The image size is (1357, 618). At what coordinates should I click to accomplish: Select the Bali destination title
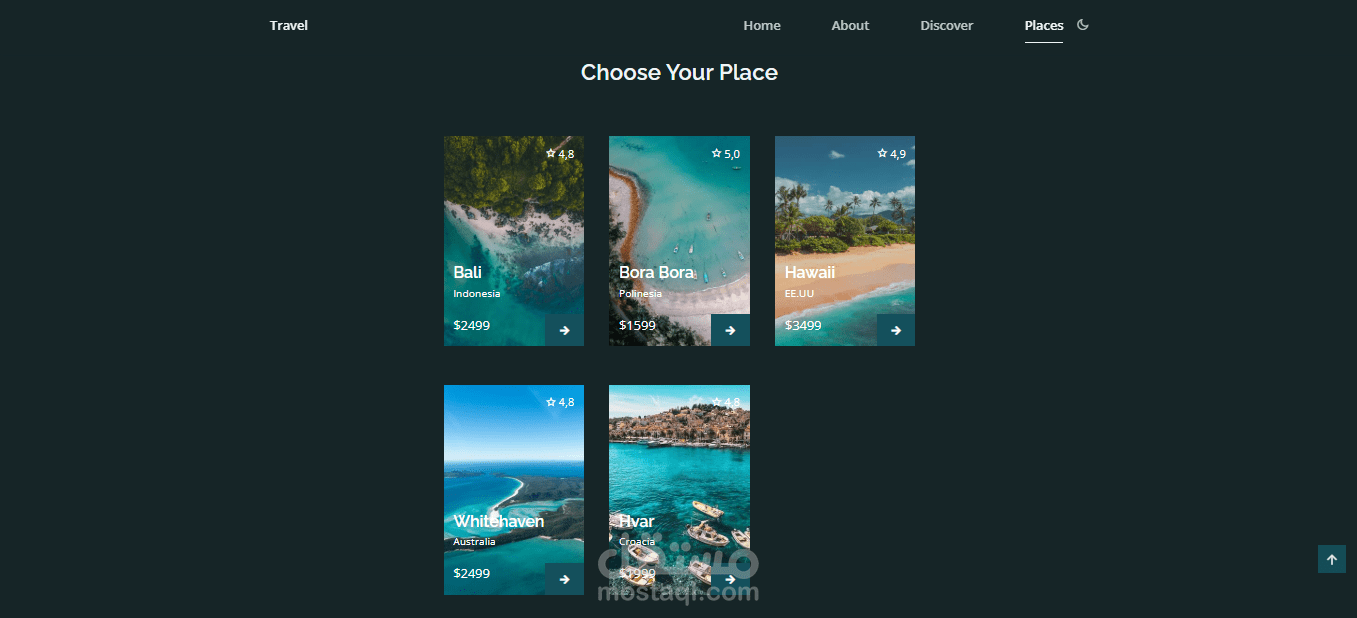tap(467, 272)
